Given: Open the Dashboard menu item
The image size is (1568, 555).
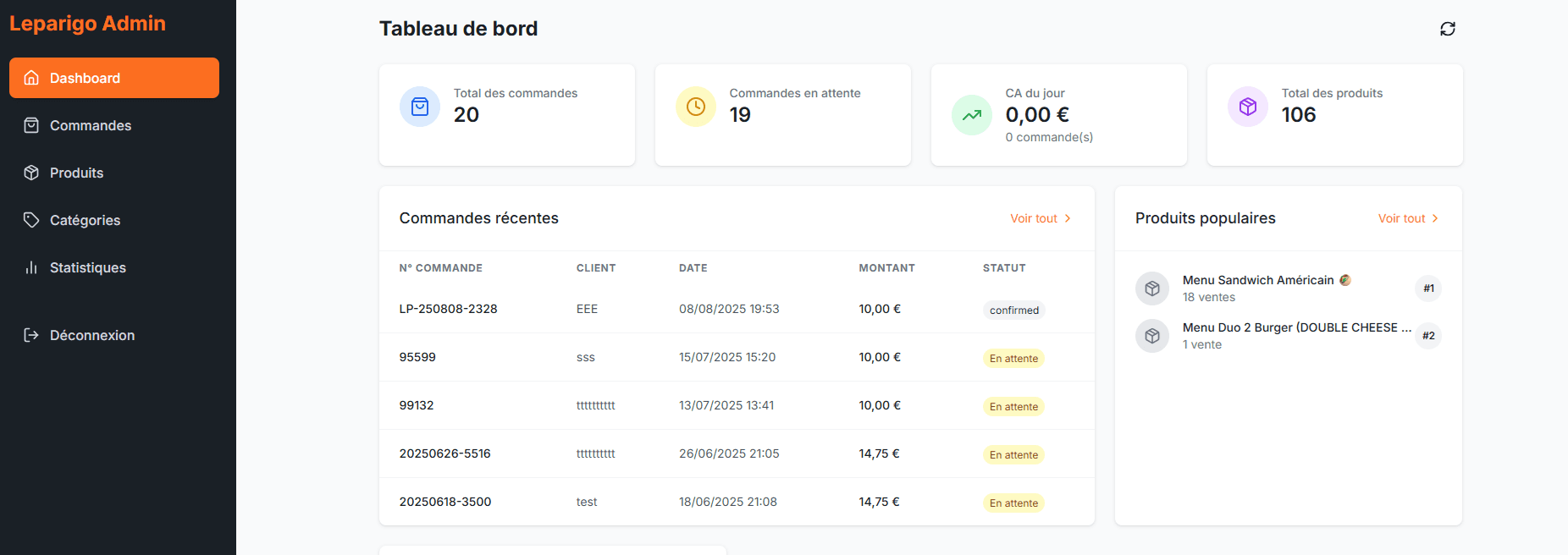Looking at the screenshot, I should tap(114, 78).
